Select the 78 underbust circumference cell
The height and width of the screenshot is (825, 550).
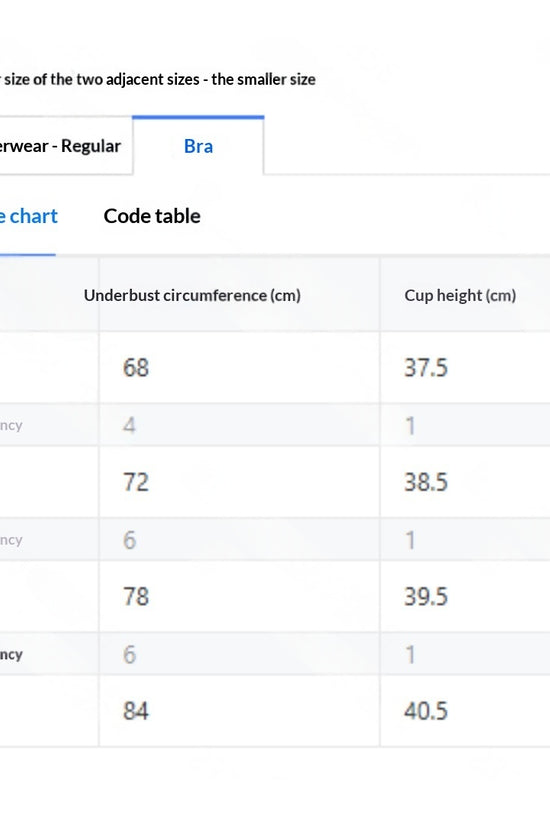click(x=239, y=596)
